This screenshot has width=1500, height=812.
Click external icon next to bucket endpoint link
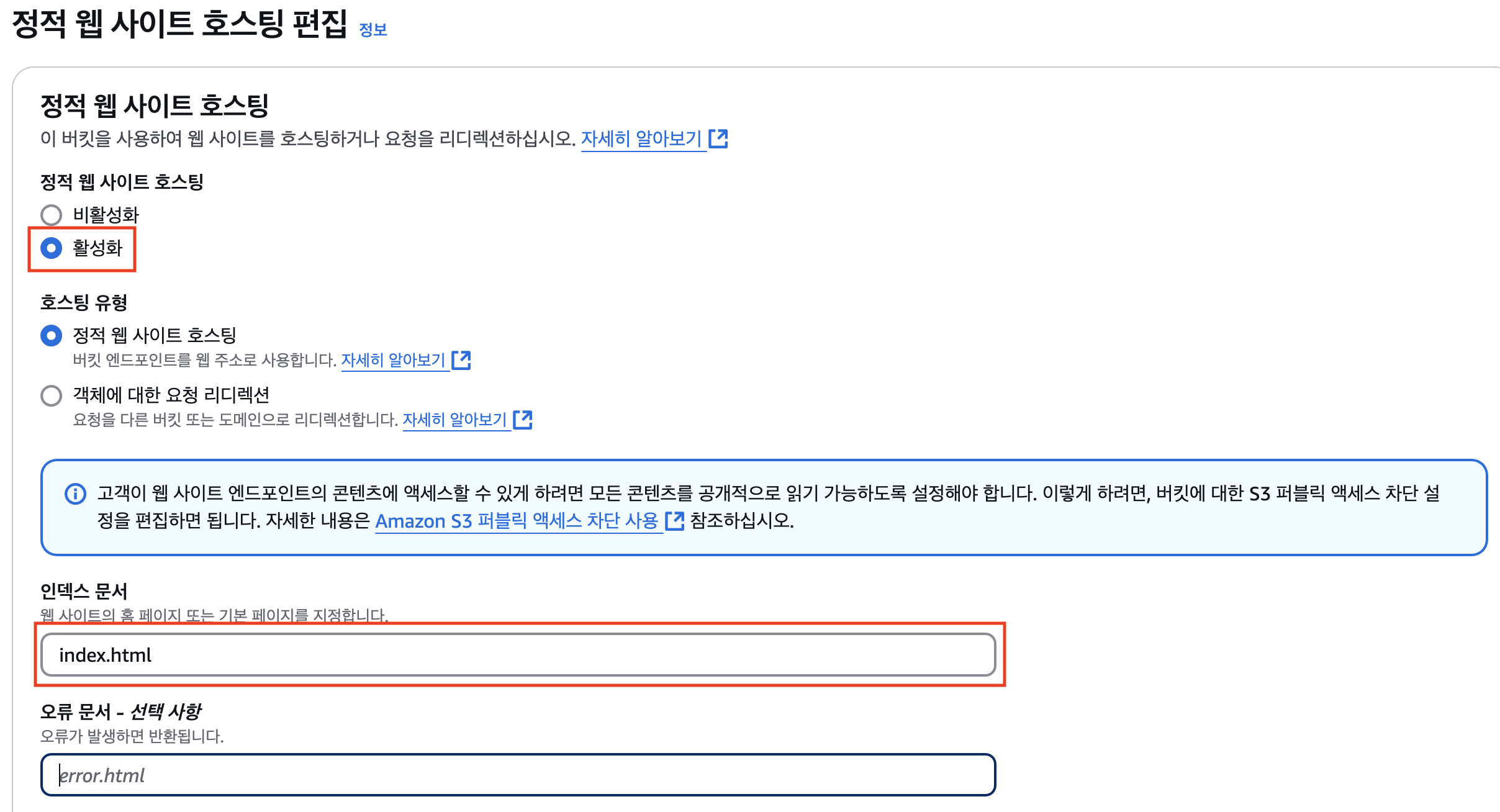tap(461, 360)
